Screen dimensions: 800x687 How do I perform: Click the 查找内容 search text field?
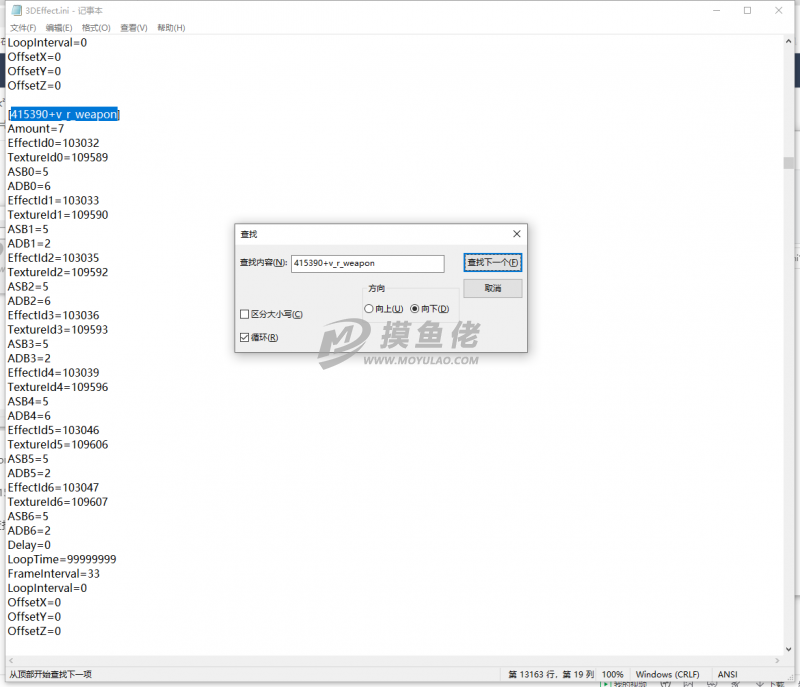(367, 263)
